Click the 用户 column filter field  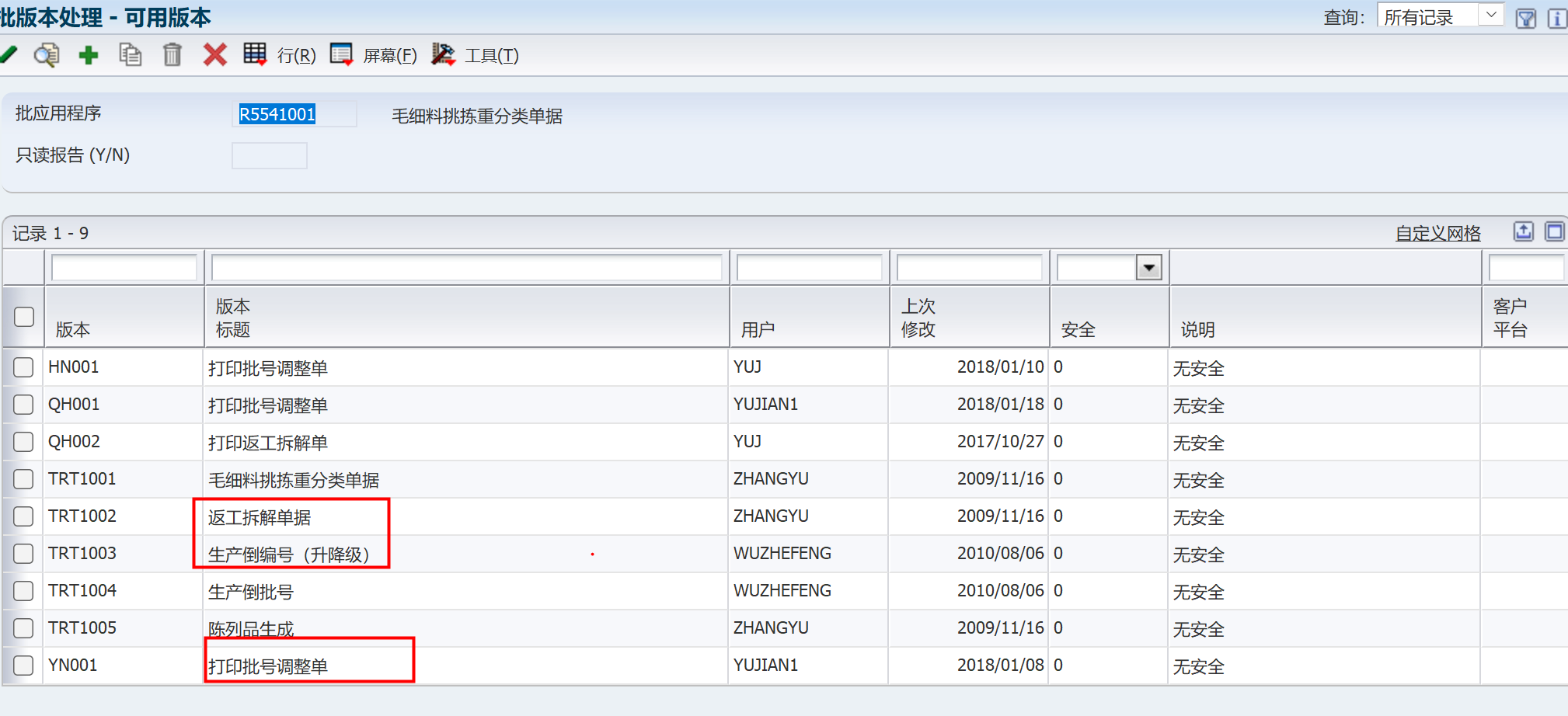coord(809,268)
